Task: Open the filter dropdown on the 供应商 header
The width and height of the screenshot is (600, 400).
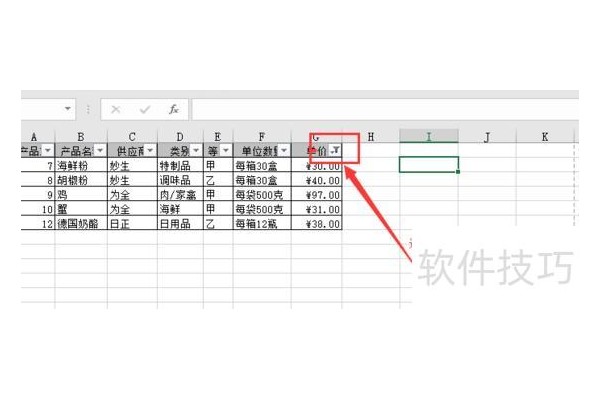Action: [150, 150]
